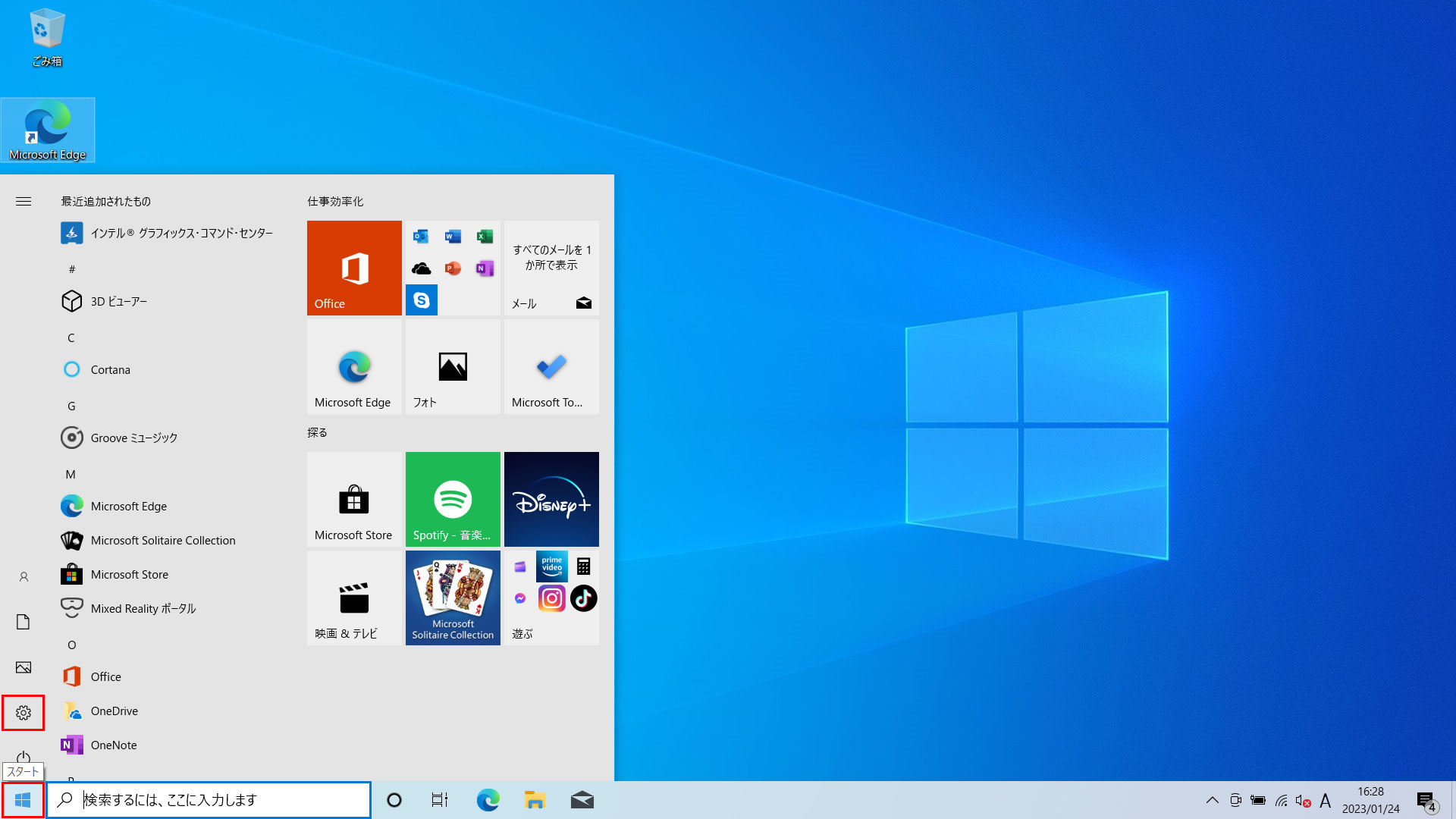The image size is (1456, 819).
Task: Focus the taskbar search box
Action: 209,800
